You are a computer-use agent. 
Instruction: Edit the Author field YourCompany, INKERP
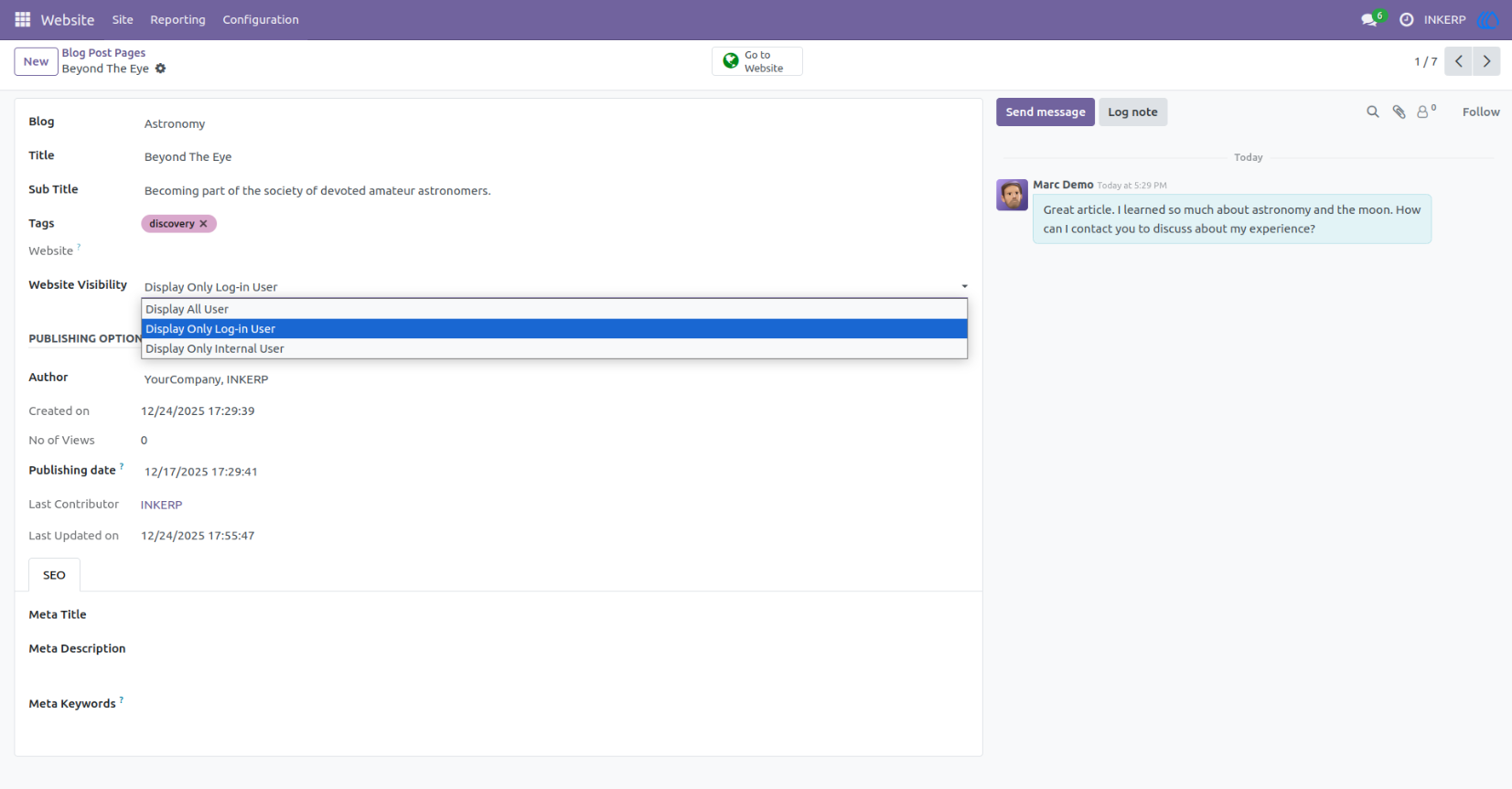[554, 379]
